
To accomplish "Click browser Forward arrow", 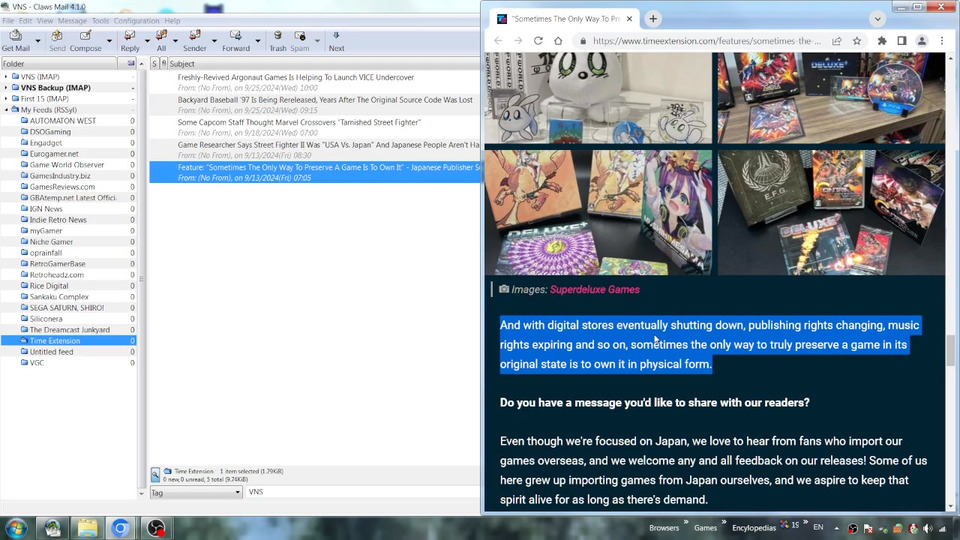I will tap(518, 40).
